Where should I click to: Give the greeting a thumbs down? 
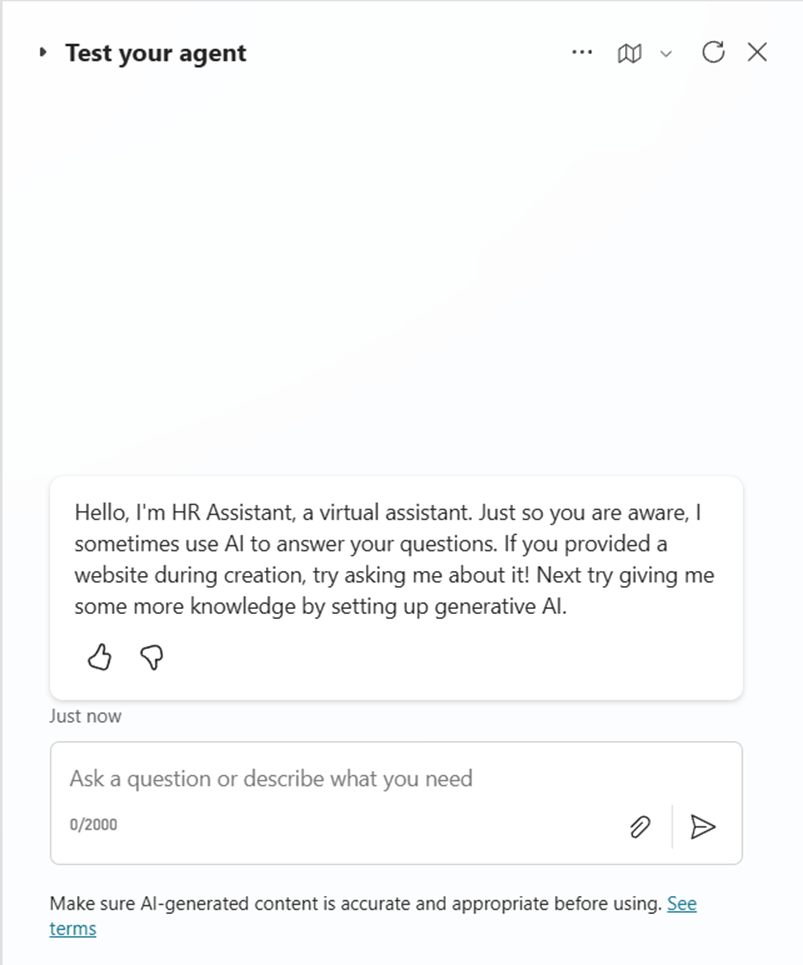[152, 657]
